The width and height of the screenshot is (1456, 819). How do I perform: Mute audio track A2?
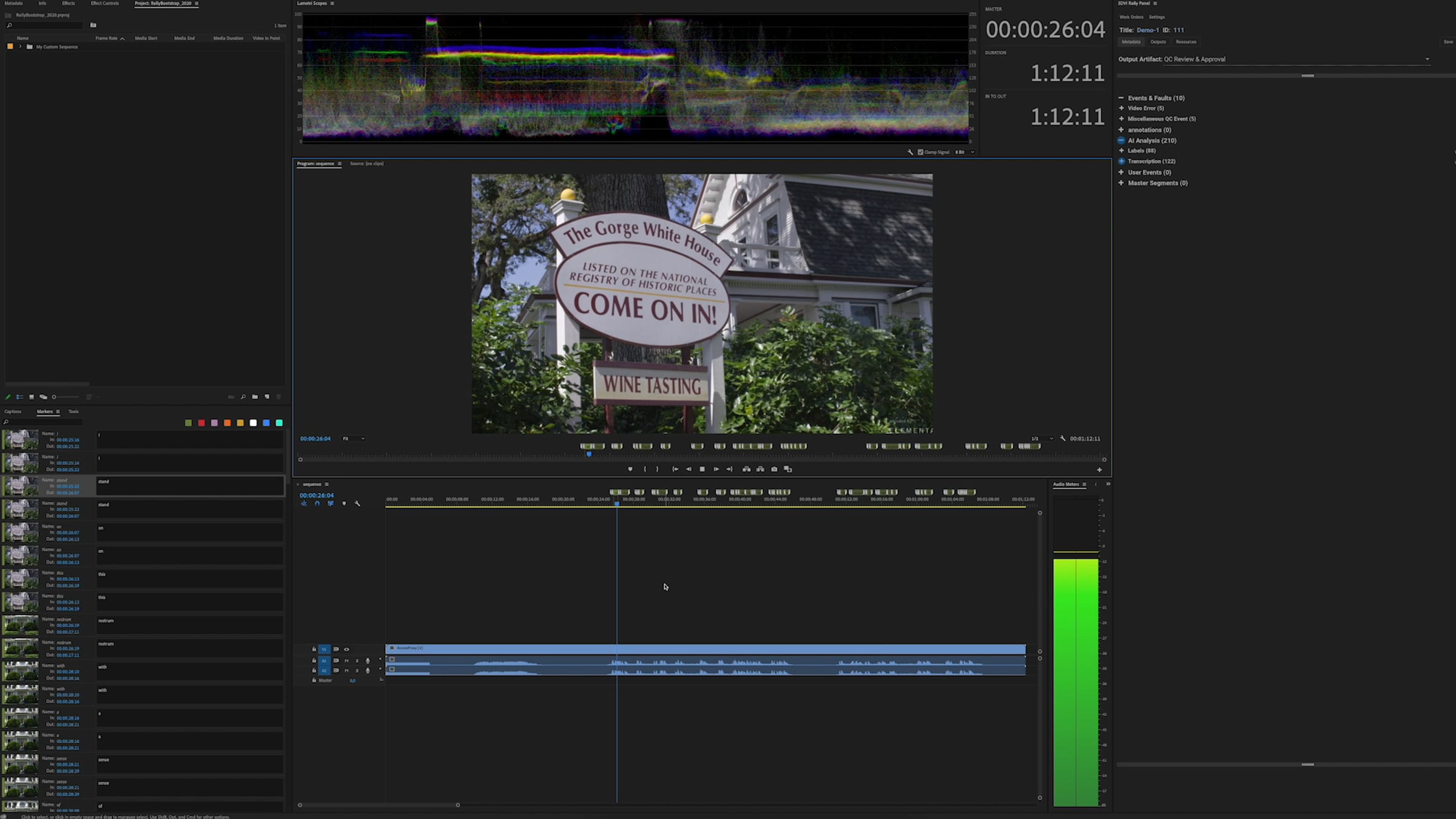[x=346, y=670]
